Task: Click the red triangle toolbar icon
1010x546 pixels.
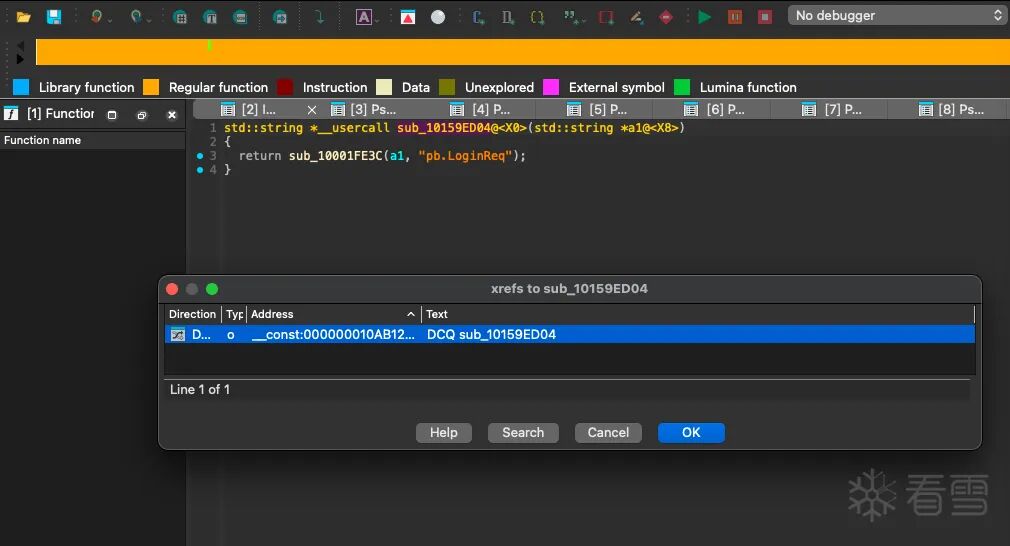Action: tap(408, 17)
